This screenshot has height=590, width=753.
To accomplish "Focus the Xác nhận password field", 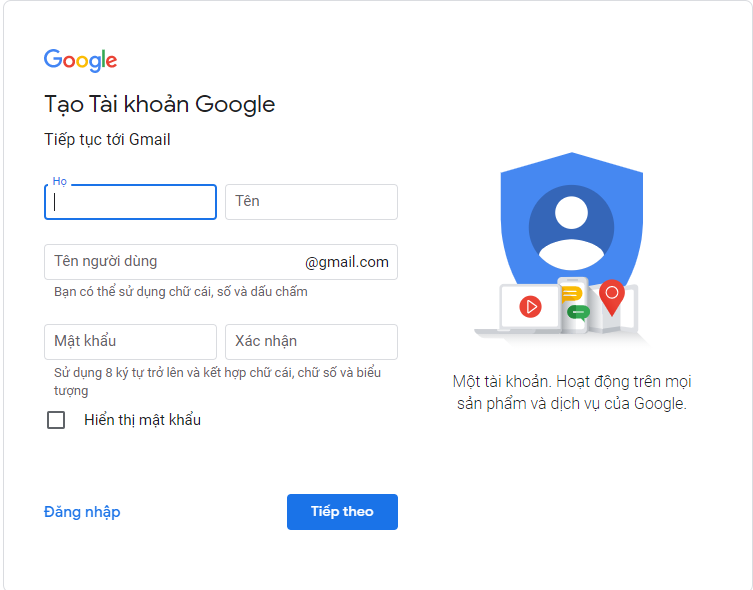I will click(x=311, y=342).
